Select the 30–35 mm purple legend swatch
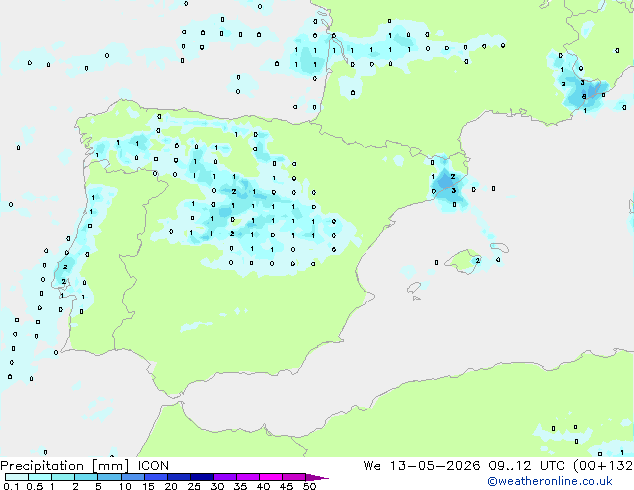 (225, 477)
